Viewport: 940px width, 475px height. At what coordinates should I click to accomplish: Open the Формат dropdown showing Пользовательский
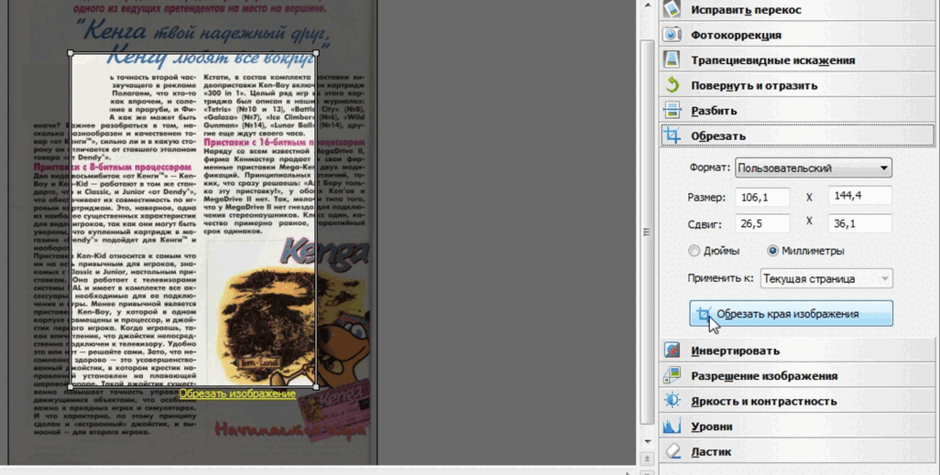(x=814, y=168)
